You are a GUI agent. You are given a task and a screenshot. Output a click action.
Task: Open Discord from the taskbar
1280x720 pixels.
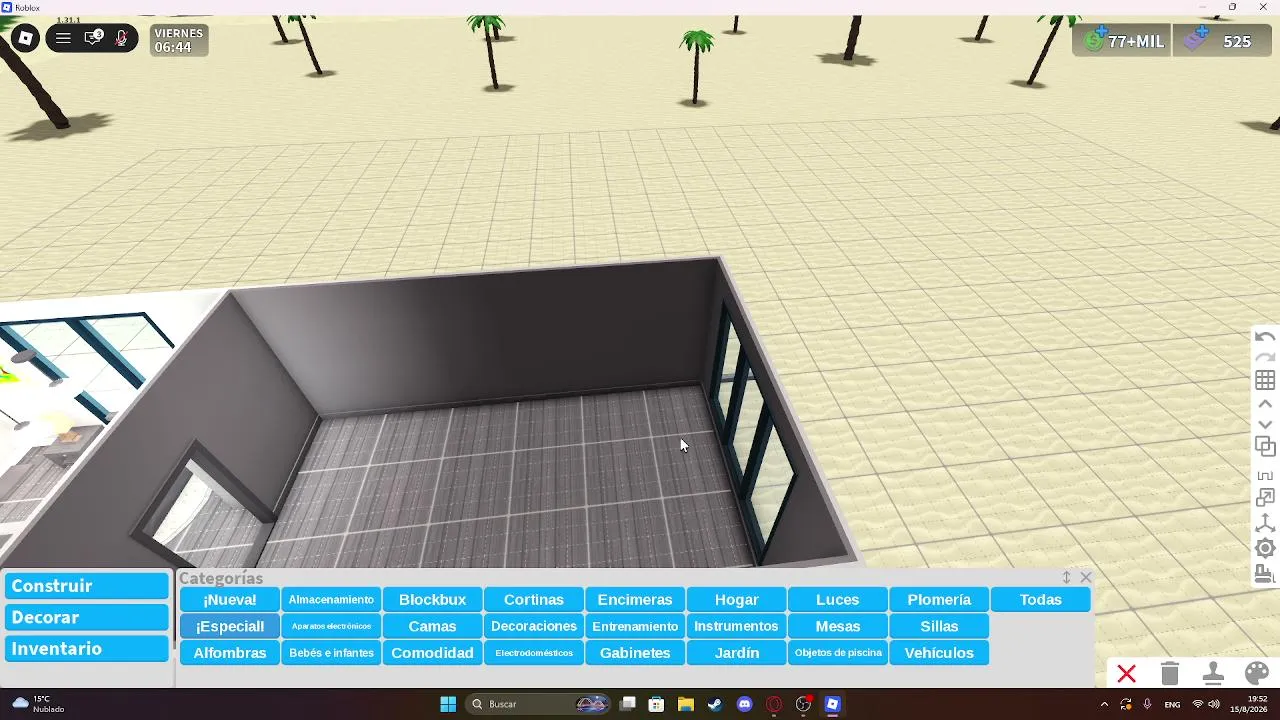tap(744, 704)
